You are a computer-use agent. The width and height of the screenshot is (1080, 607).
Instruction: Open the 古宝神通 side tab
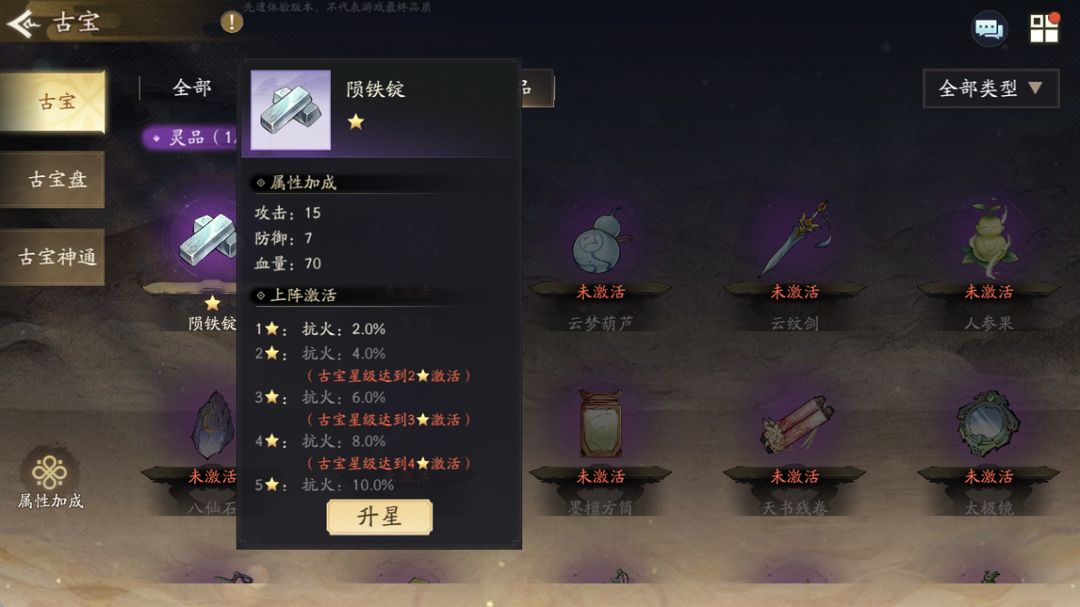coord(53,257)
